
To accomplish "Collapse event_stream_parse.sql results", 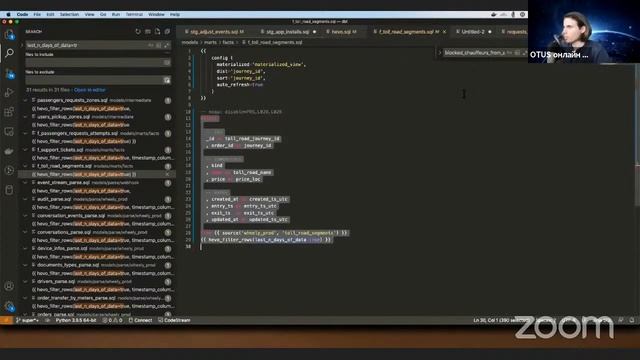I will pyautogui.click(x=25, y=182).
